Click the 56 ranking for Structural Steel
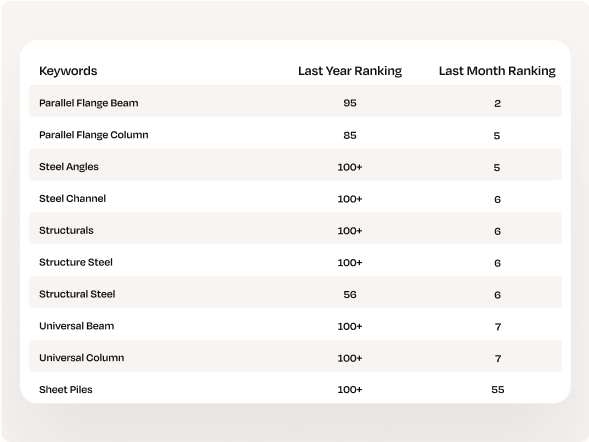The image size is (589, 442). (350, 294)
